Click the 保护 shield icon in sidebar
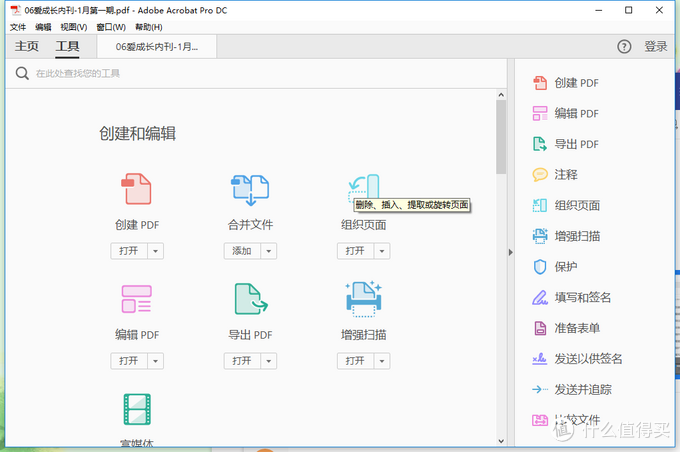Image resolution: width=680 pixels, height=452 pixels. (x=540, y=267)
